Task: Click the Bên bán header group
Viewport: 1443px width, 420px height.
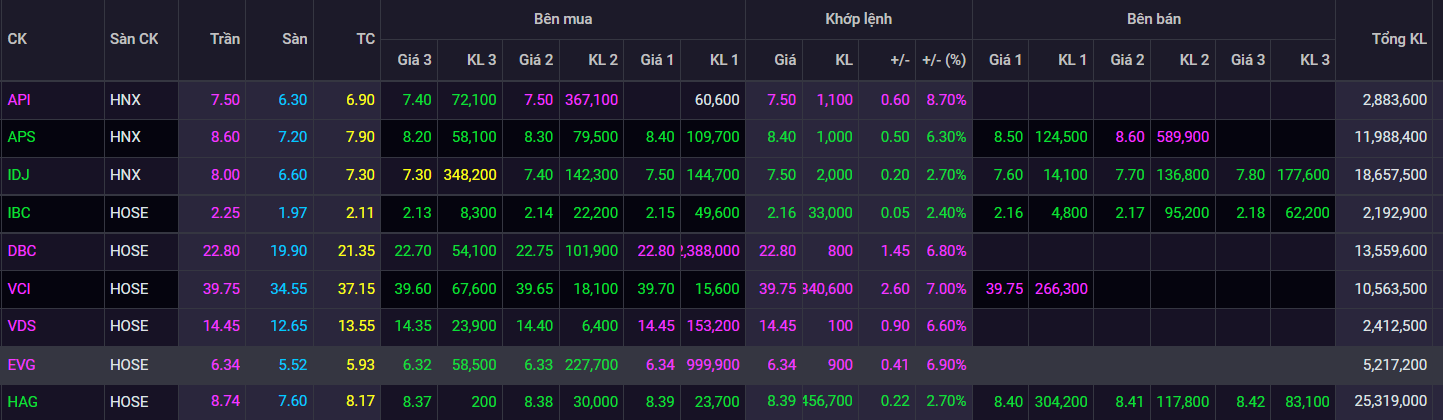Action: click(1153, 19)
